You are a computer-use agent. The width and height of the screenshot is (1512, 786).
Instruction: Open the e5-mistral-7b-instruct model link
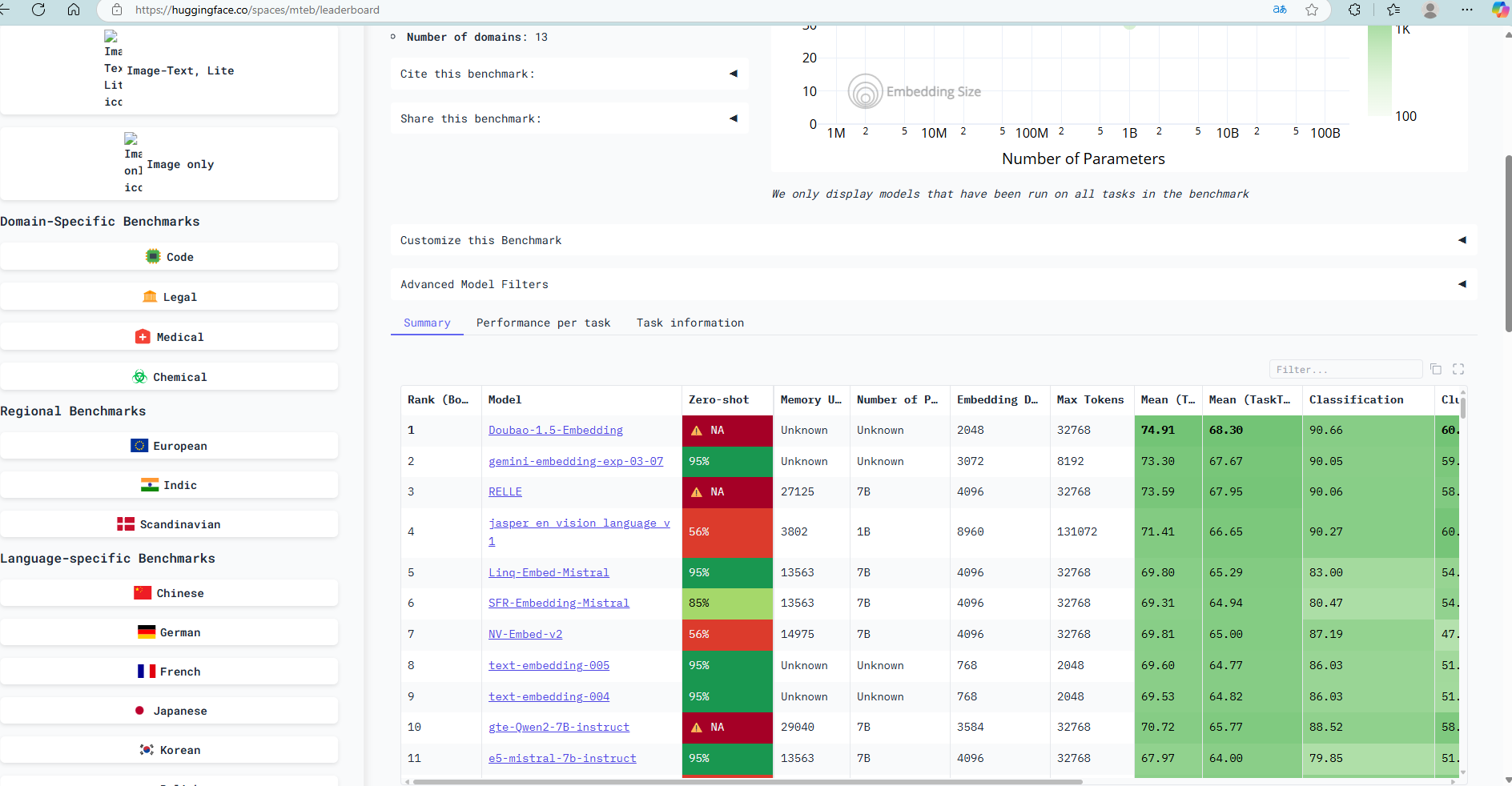(x=562, y=758)
